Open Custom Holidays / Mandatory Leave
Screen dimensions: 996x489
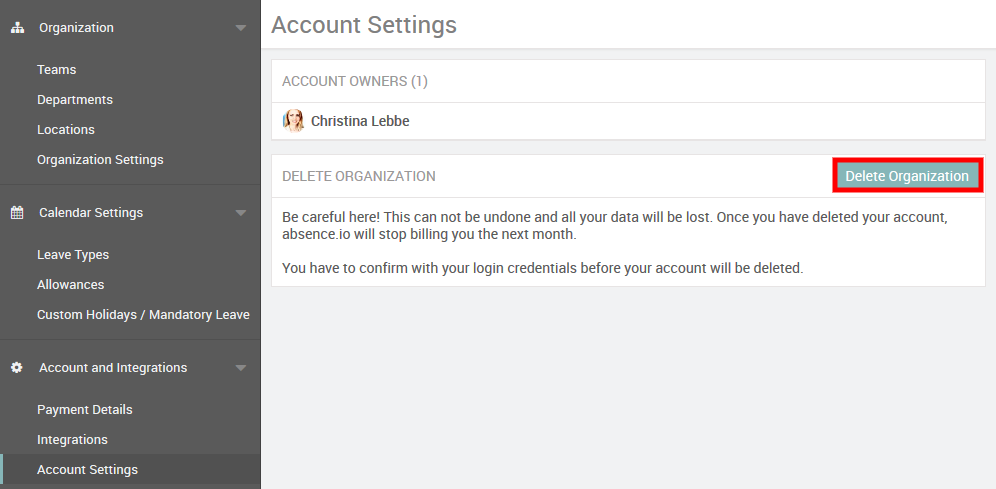click(x=143, y=315)
